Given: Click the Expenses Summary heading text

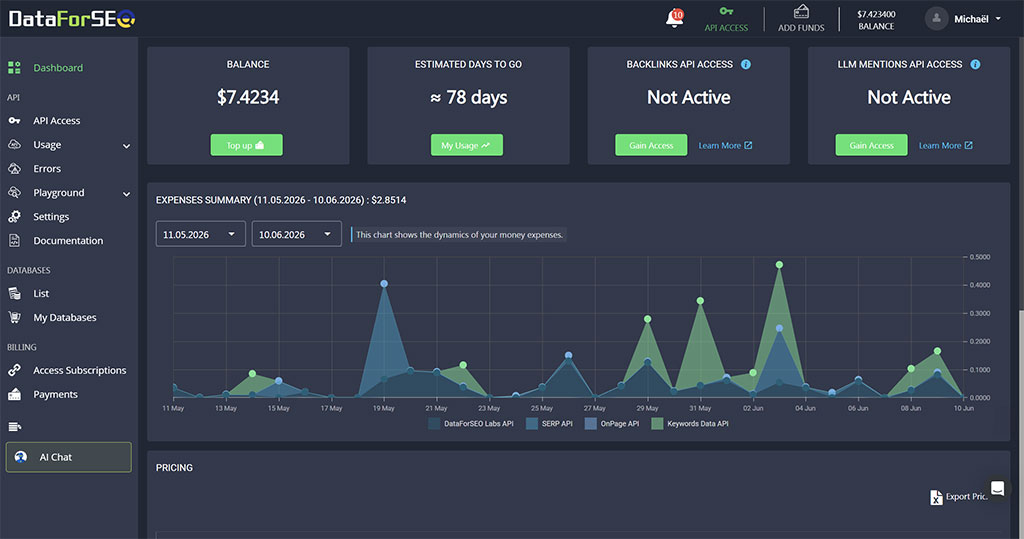Looking at the screenshot, I should tap(281, 200).
